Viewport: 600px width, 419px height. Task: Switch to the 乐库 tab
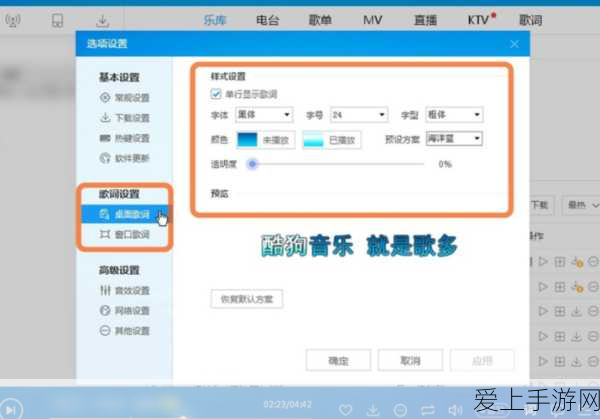pyautogui.click(x=215, y=20)
